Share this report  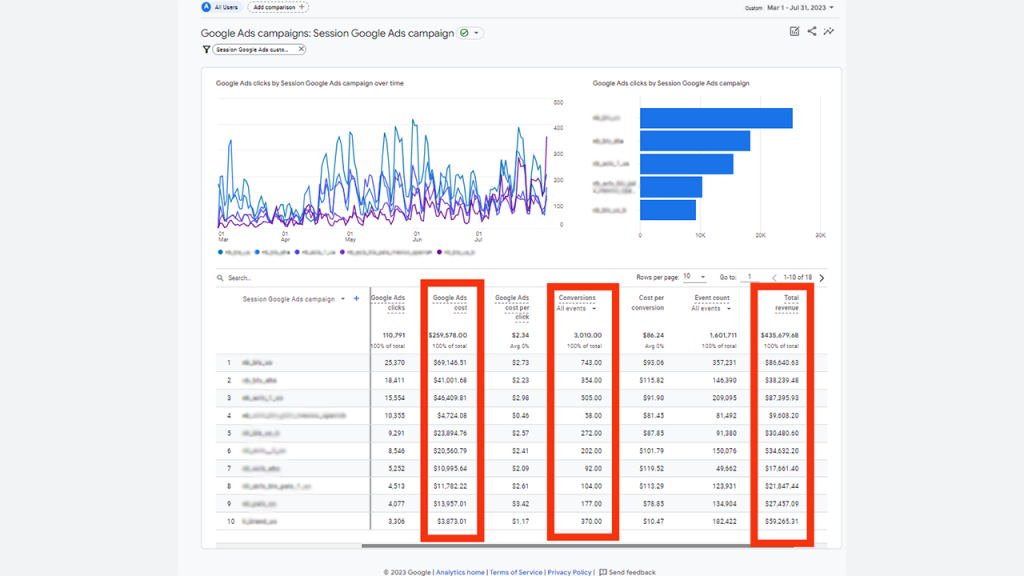point(812,31)
